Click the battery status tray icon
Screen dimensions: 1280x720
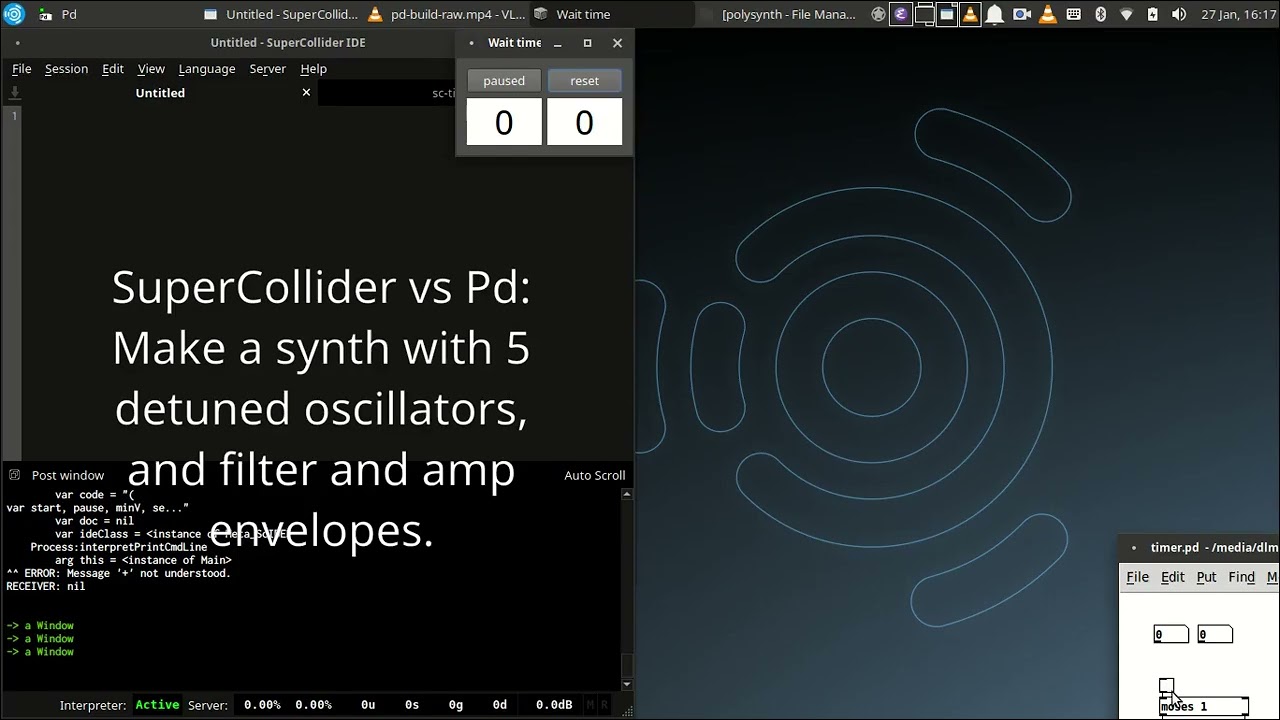1152,14
